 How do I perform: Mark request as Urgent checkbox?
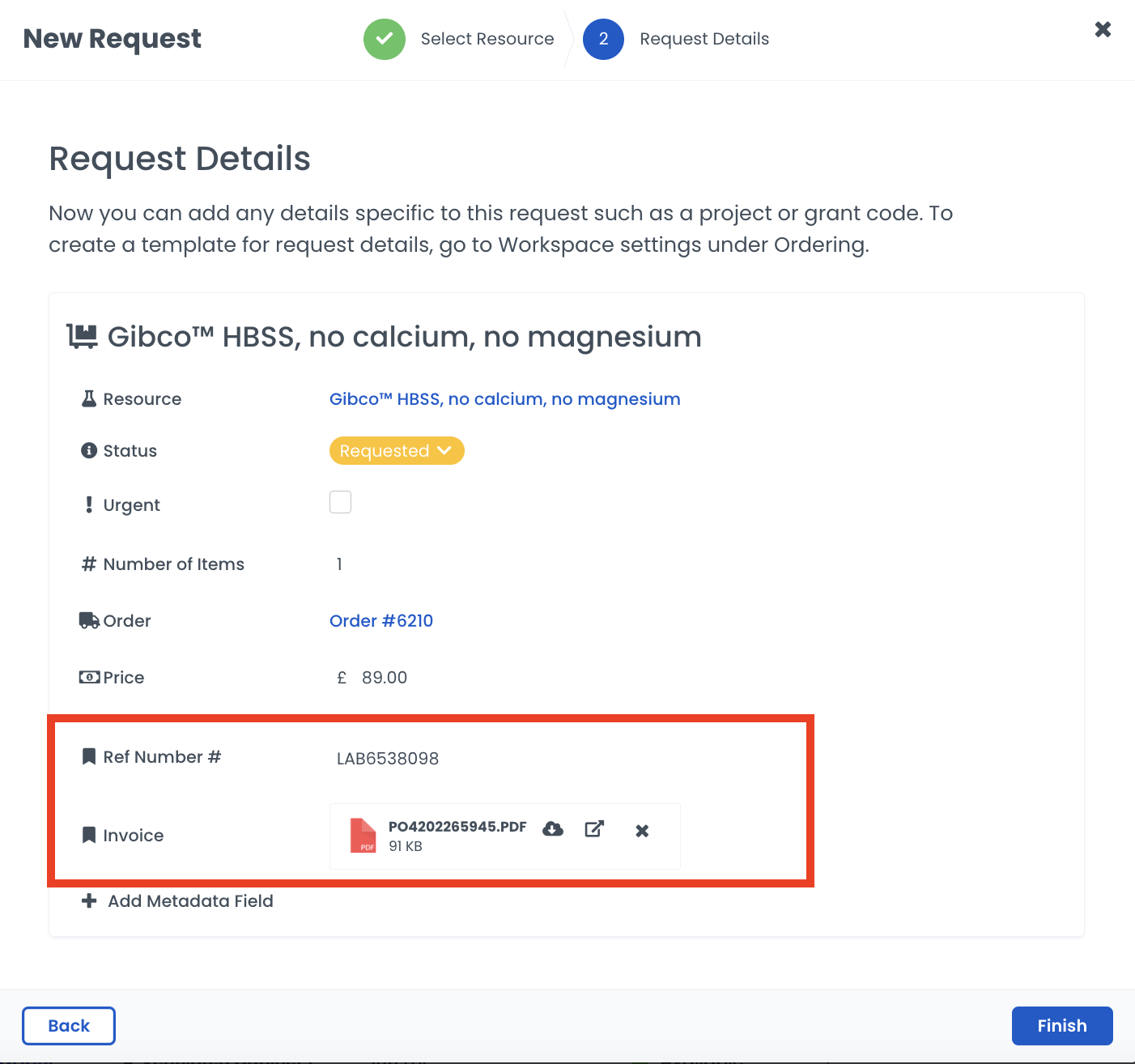340,502
